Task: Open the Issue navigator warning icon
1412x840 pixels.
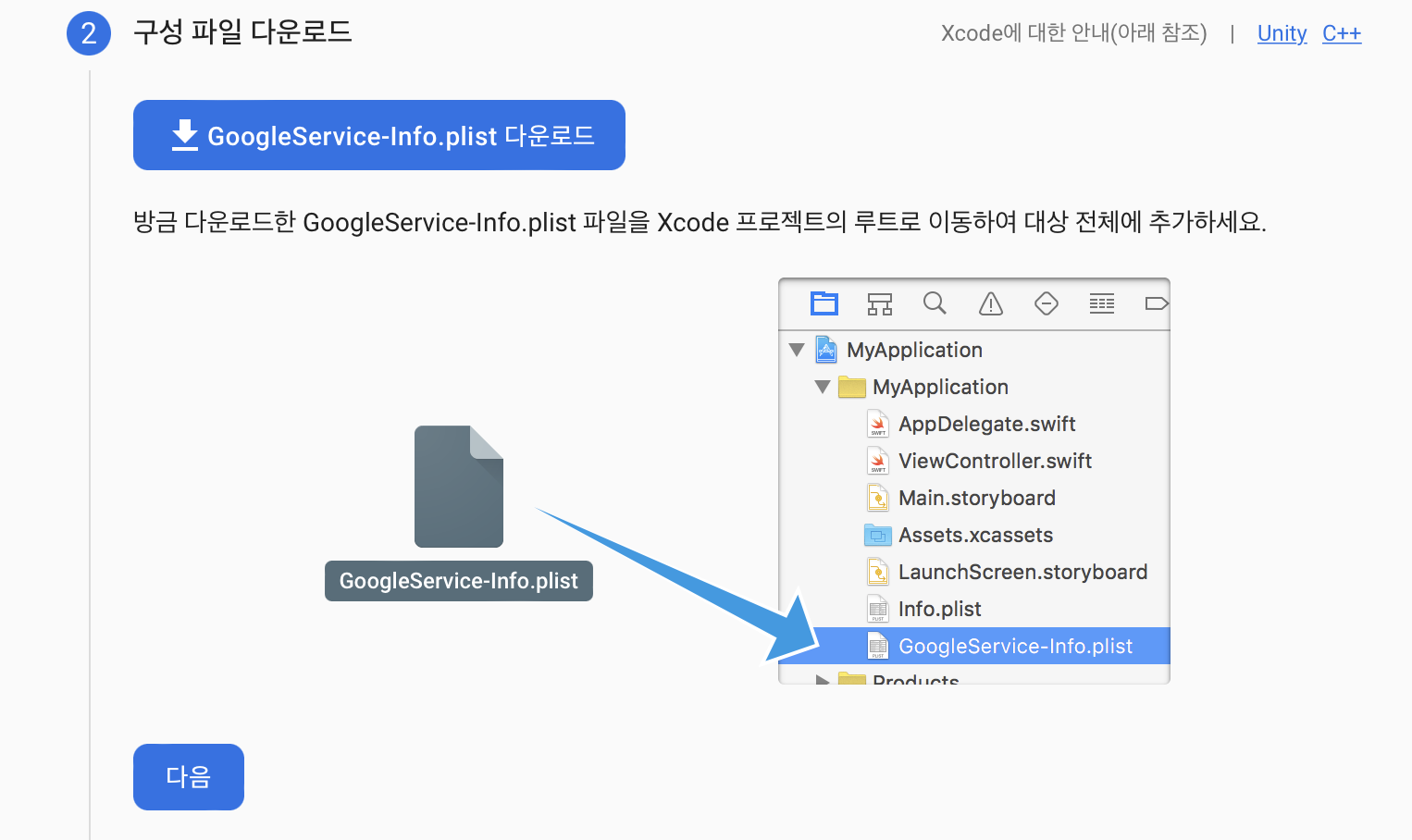Action: click(991, 303)
